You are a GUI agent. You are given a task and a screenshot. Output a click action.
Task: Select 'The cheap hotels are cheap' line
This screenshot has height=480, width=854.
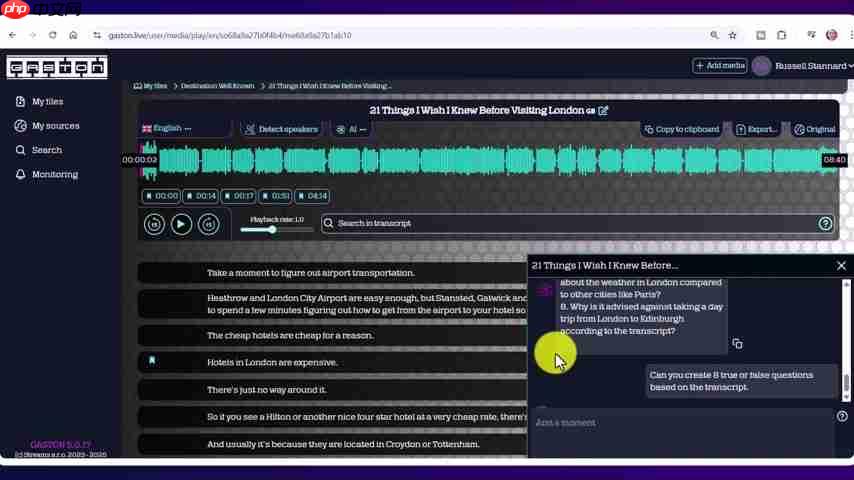click(x=332, y=336)
